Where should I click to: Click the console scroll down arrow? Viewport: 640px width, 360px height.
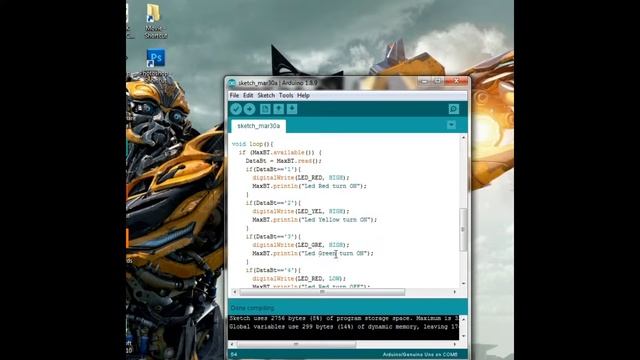tap(463, 336)
